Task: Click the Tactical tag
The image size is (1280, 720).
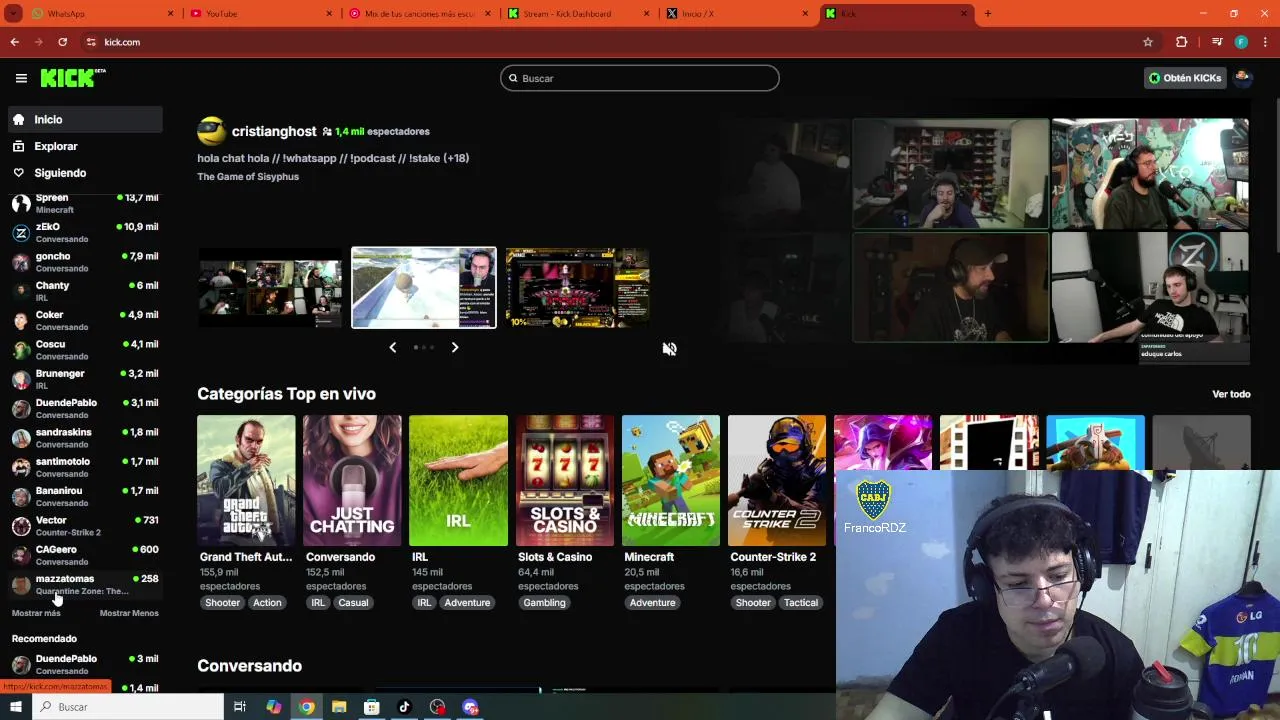Action: 801,603
